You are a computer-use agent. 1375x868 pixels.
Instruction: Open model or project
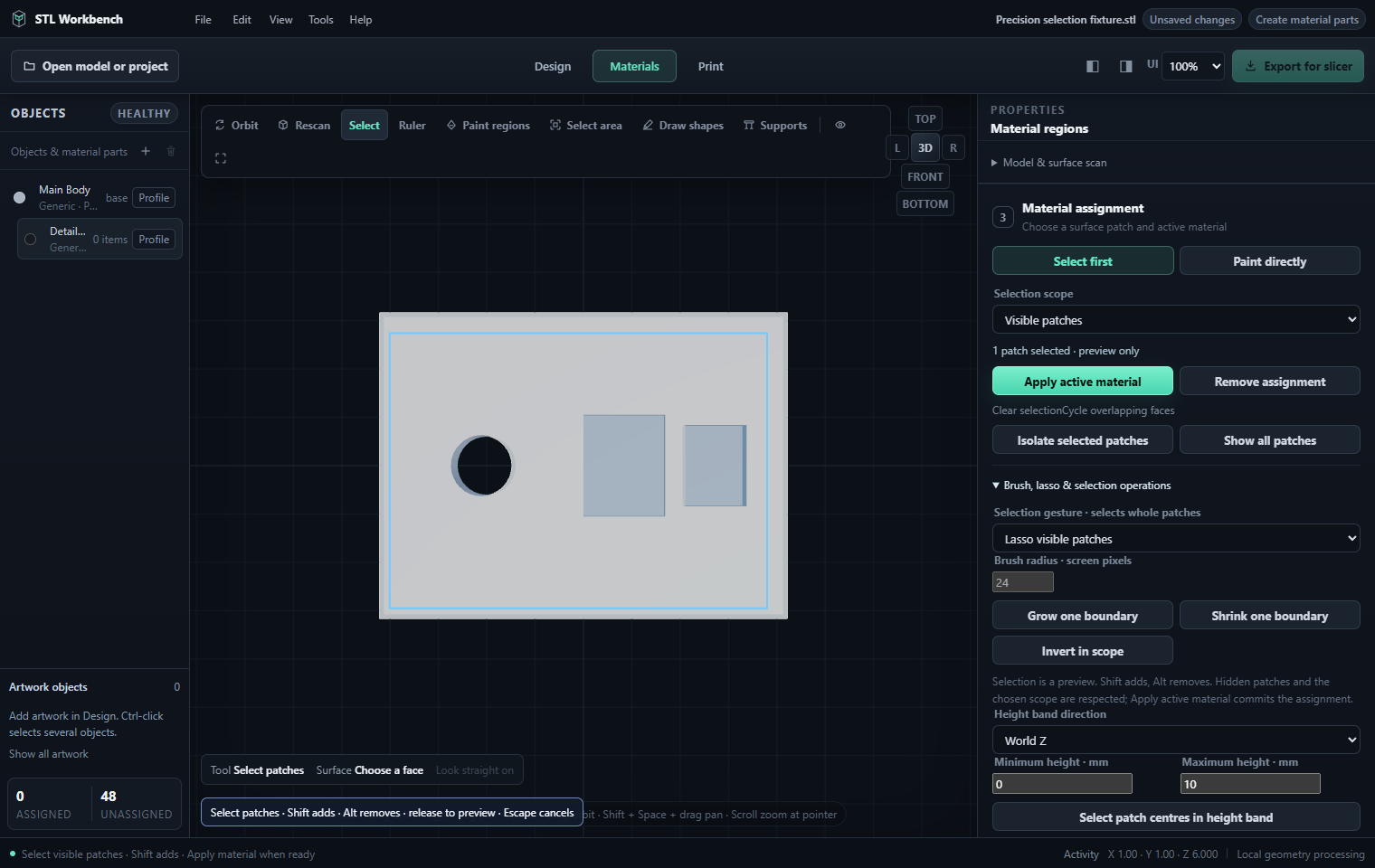pos(95,66)
